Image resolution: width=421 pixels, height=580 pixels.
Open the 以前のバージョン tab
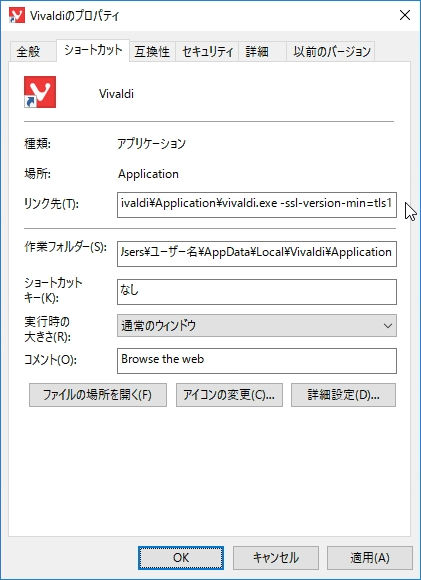coord(331,51)
